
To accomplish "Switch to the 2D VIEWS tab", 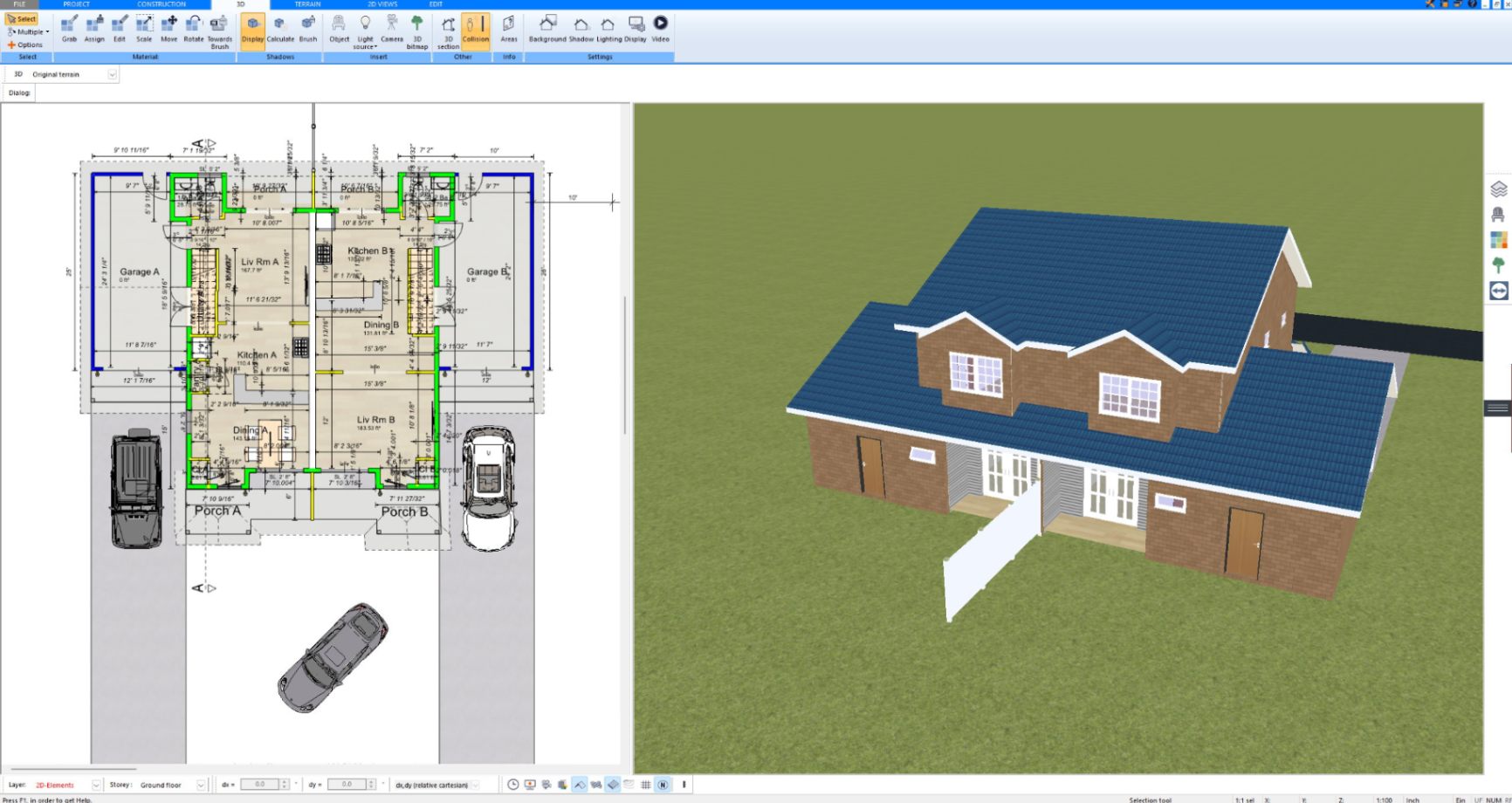I will tap(382, 4).
